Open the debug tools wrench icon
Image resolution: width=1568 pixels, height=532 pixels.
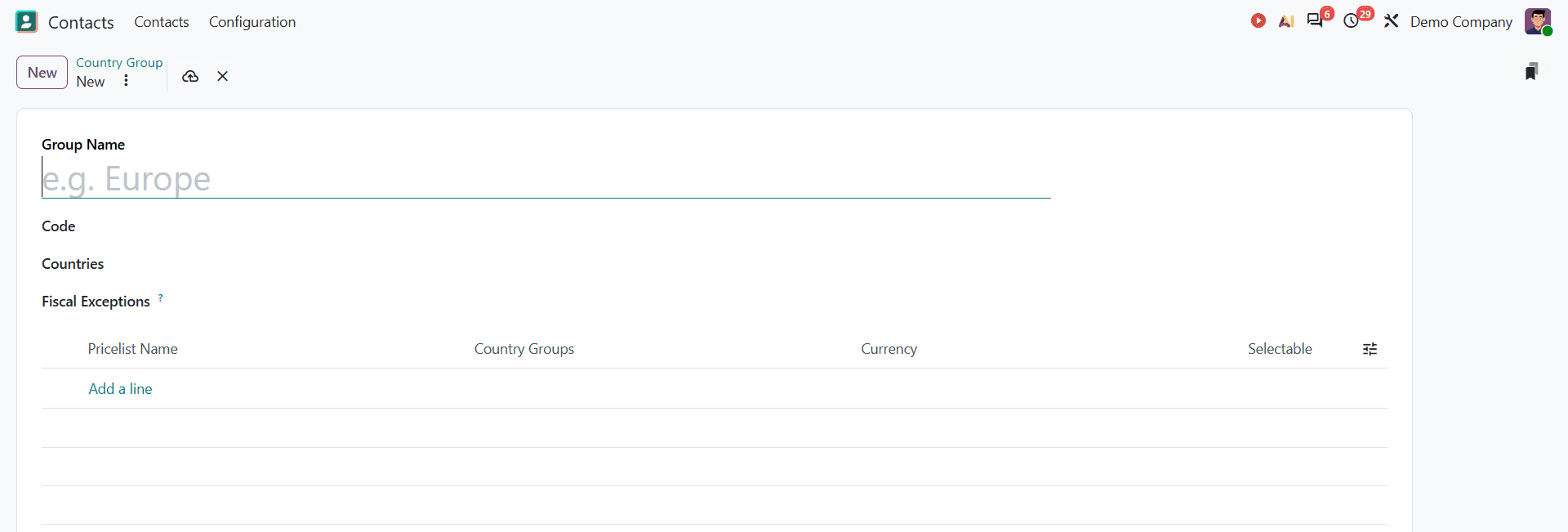coord(1392,21)
